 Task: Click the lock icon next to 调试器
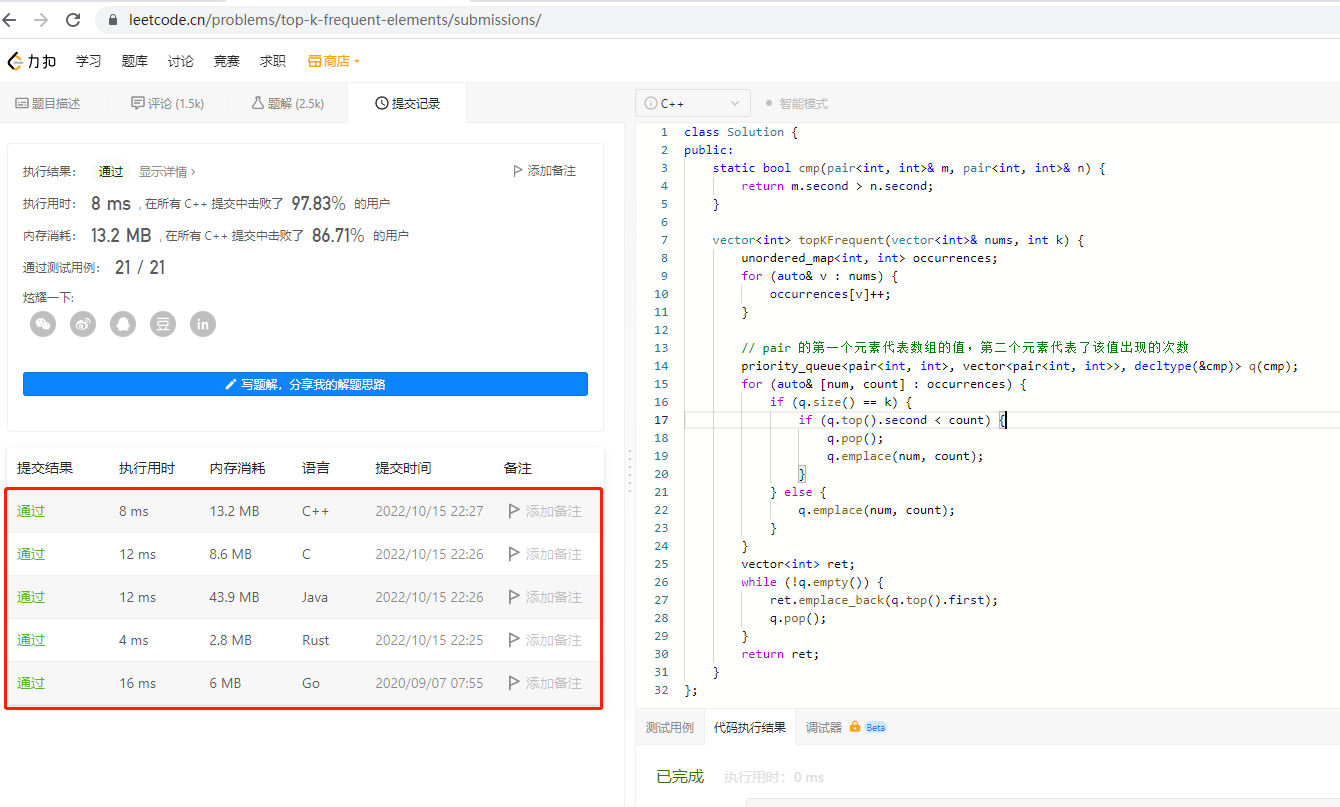[855, 727]
